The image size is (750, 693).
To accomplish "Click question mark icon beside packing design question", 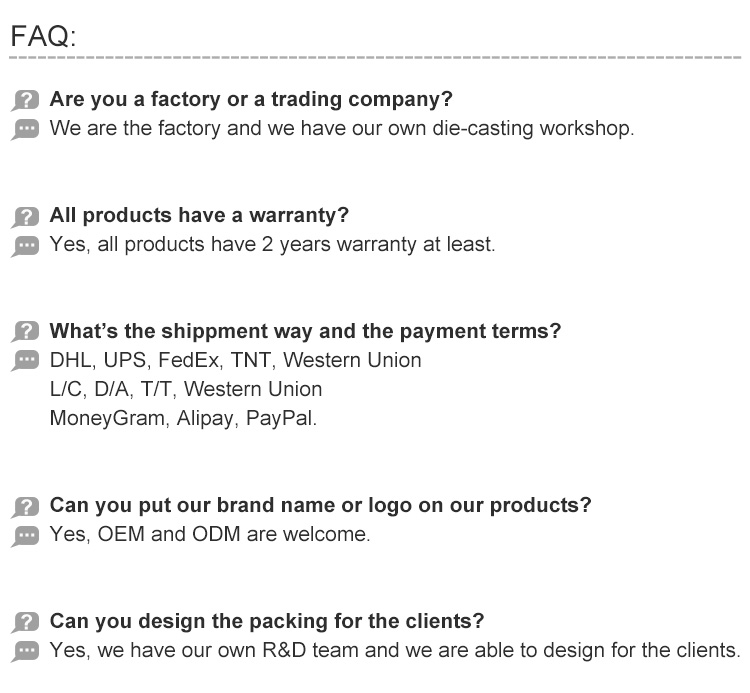I will [x=26, y=622].
